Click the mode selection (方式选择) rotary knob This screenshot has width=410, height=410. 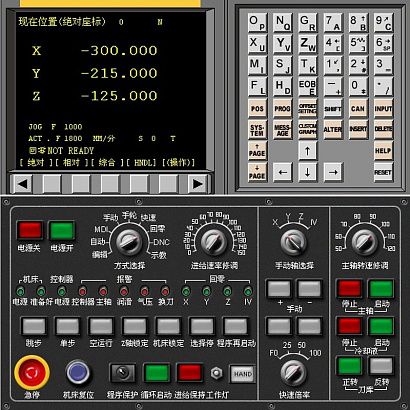click(x=129, y=242)
